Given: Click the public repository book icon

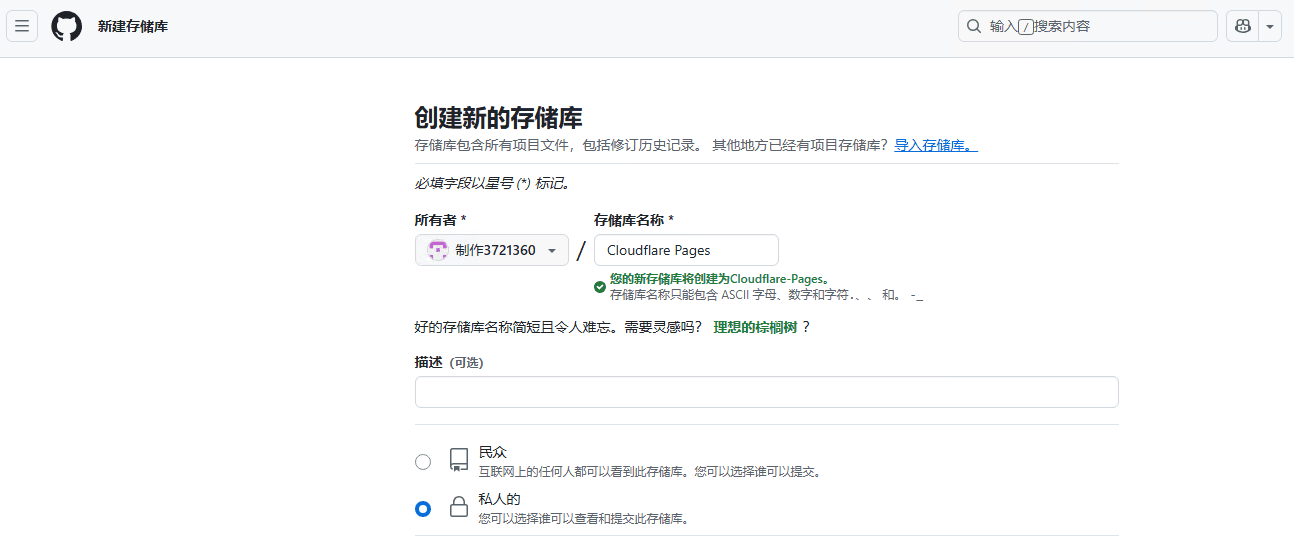Looking at the screenshot, I should pos(459,460).
